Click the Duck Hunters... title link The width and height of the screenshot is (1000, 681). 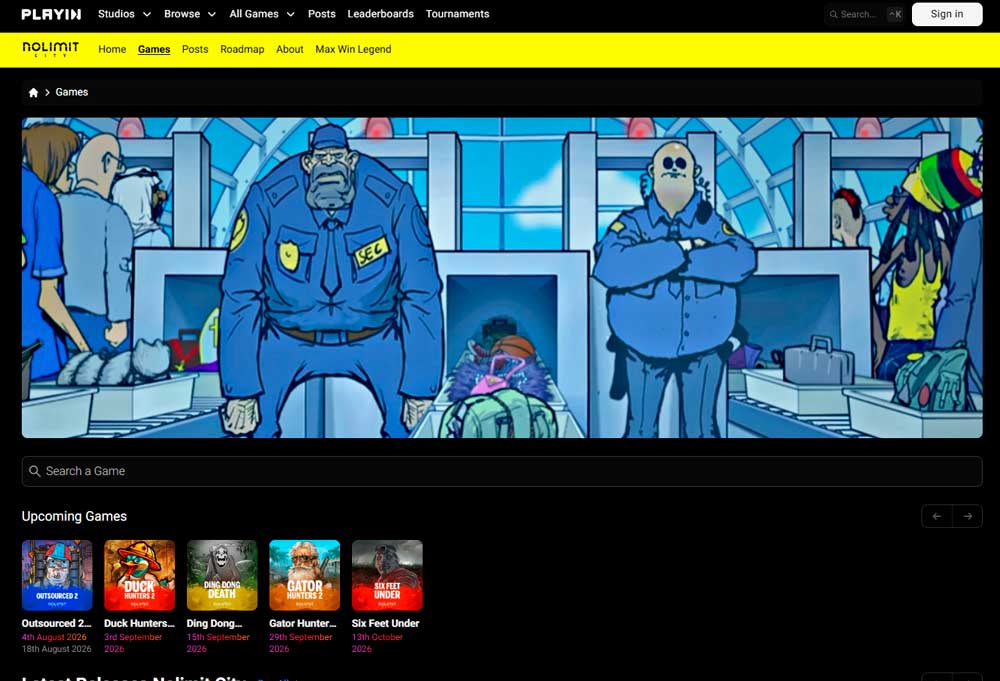(x=140, y=623)
